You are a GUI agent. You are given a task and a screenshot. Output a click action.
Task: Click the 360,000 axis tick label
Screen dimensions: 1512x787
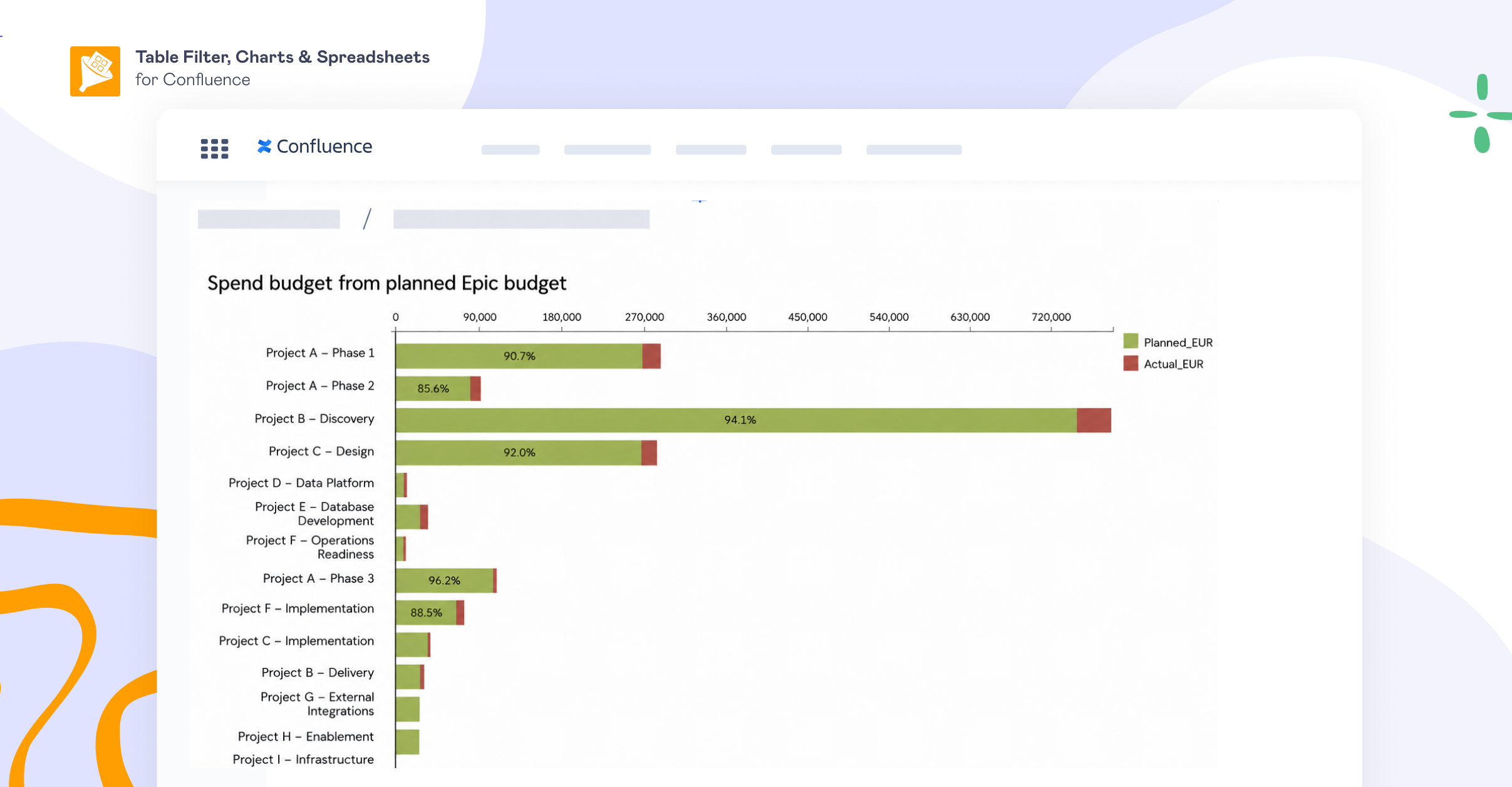pyautogui.click(x=727, y=317)
